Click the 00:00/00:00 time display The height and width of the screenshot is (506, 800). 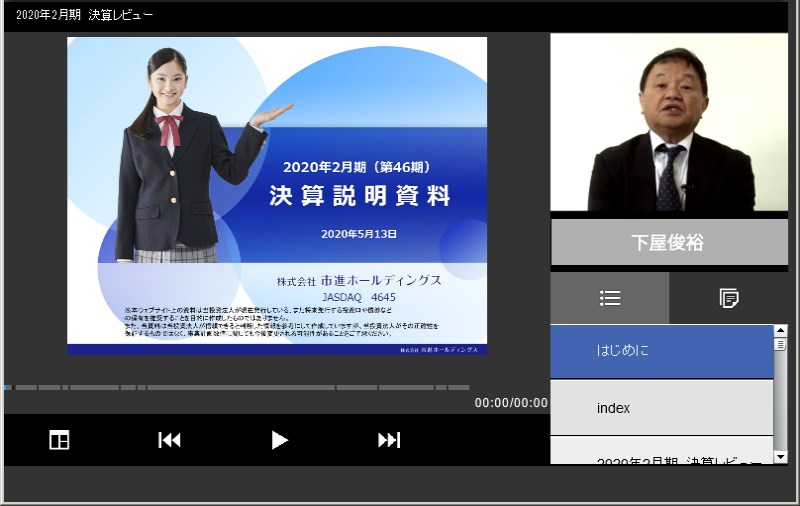click(x=511, y=403)
